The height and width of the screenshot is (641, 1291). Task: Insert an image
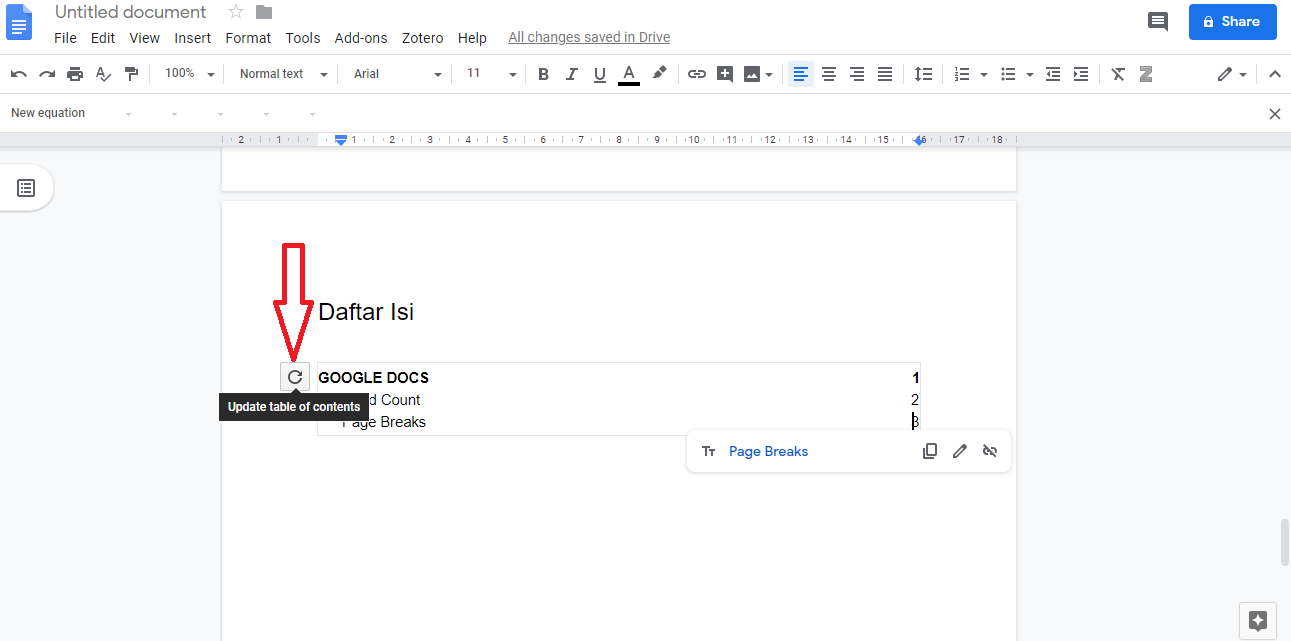click(750, 73)
